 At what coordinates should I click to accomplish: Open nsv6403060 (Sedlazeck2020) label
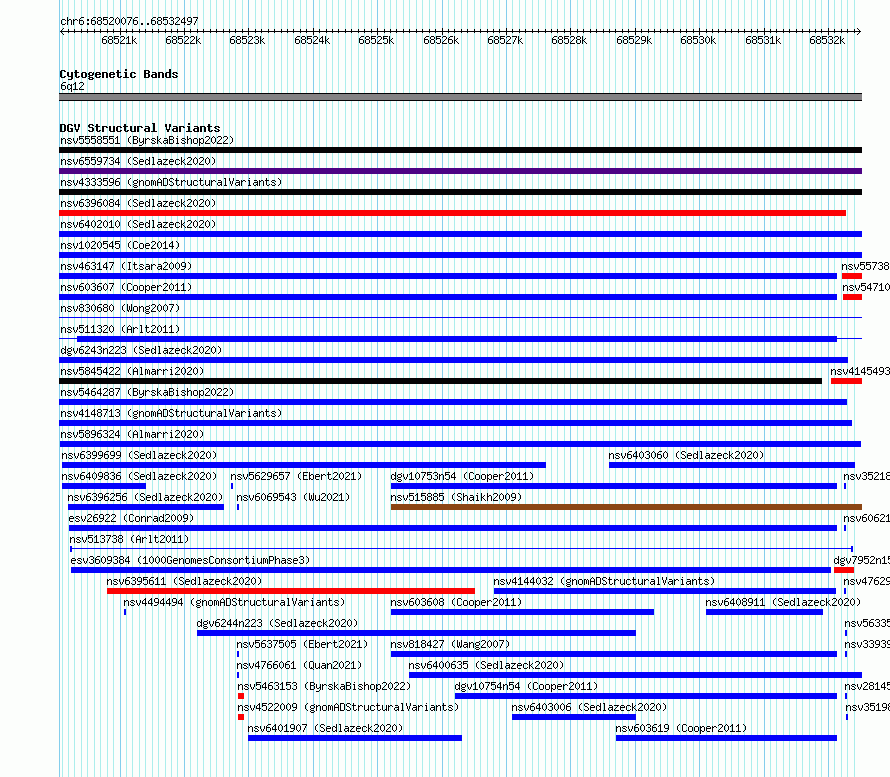pyautogui.click(x=686, y=455)
